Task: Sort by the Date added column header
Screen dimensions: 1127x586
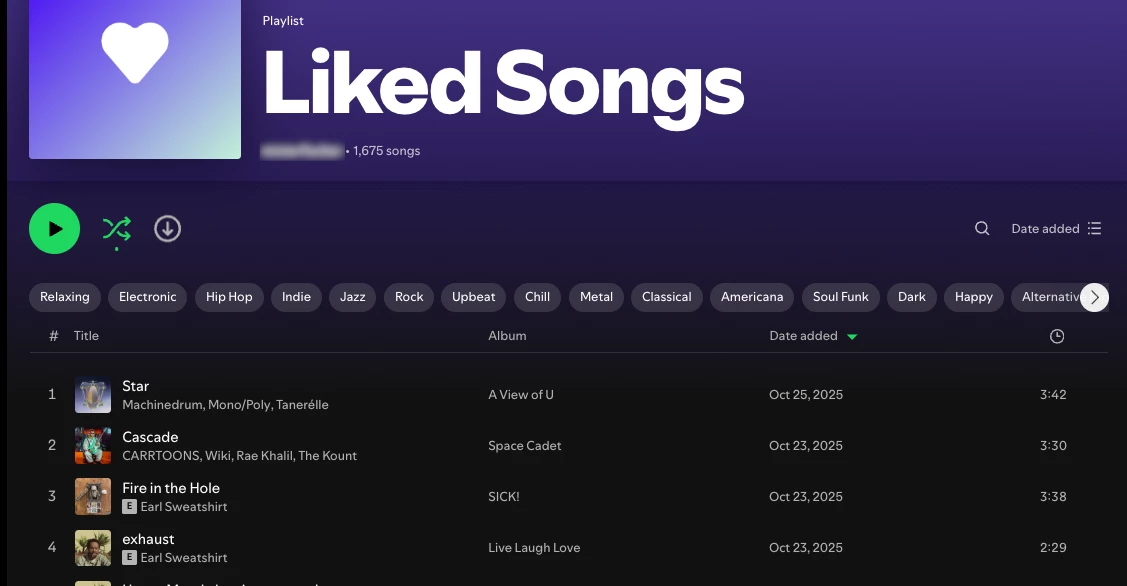Action: (x=803, y=336)
